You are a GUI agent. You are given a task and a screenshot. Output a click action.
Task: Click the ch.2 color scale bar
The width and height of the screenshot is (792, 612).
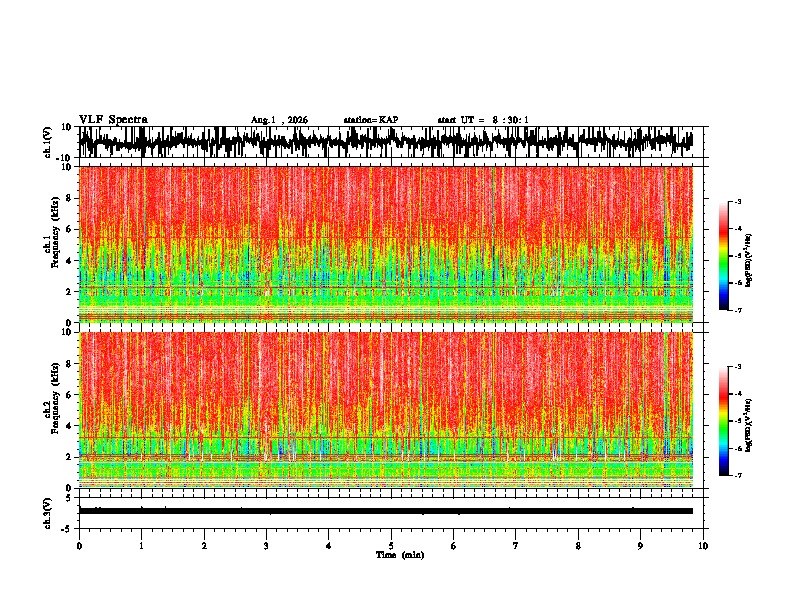pos(723,421)
